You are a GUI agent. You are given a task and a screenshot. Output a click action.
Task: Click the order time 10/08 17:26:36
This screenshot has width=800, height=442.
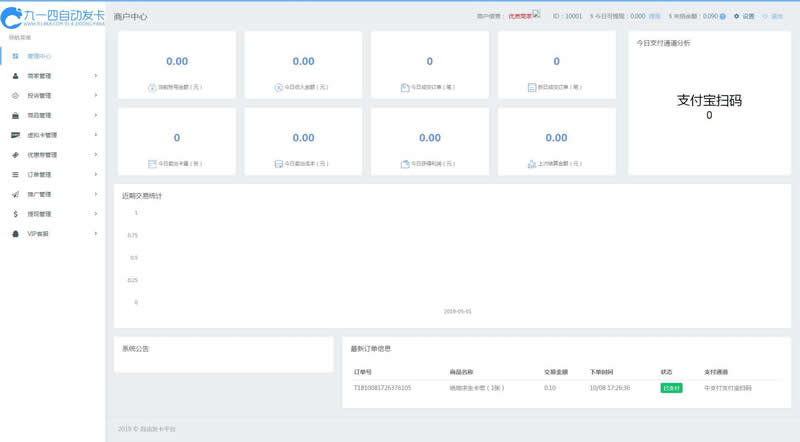610,388
